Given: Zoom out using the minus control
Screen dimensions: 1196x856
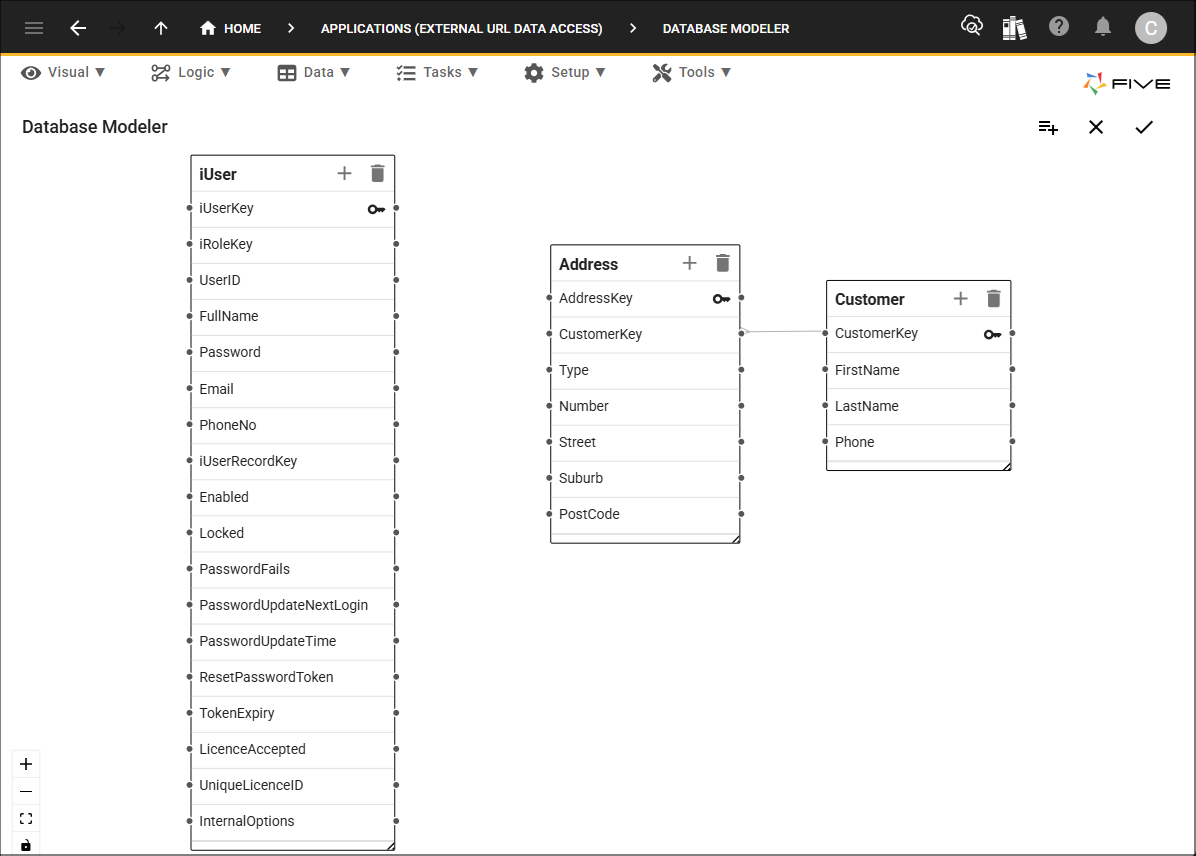Looking at the screenshot, I should point(25,791).
